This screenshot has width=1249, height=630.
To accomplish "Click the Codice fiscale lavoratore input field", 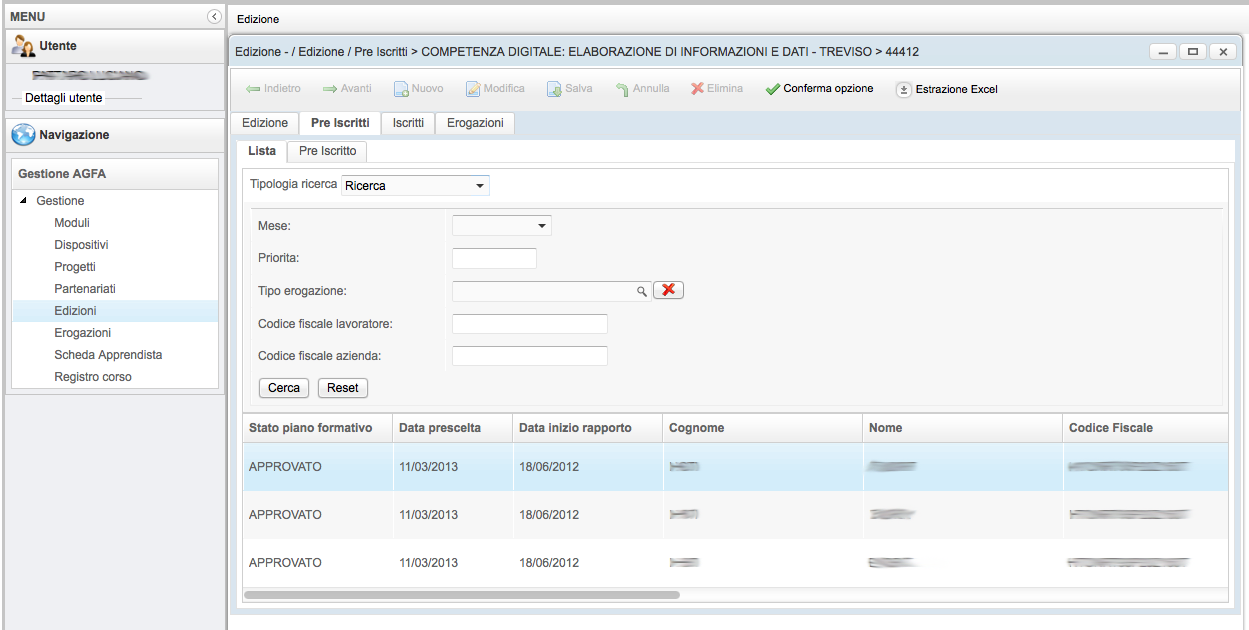I will click(529, 324).
